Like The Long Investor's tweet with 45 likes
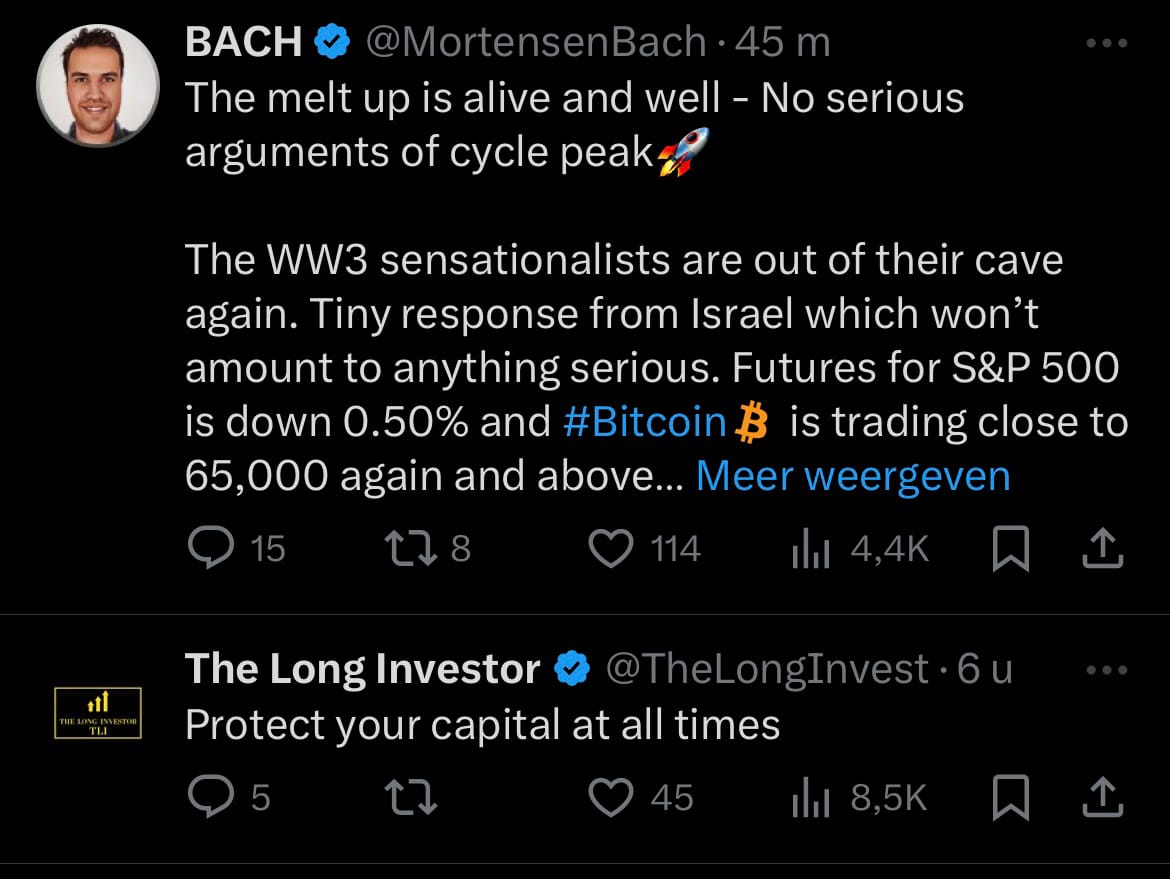Viewport: 1170px width, 879px height. pyautogui.click(x=612, y=797)
